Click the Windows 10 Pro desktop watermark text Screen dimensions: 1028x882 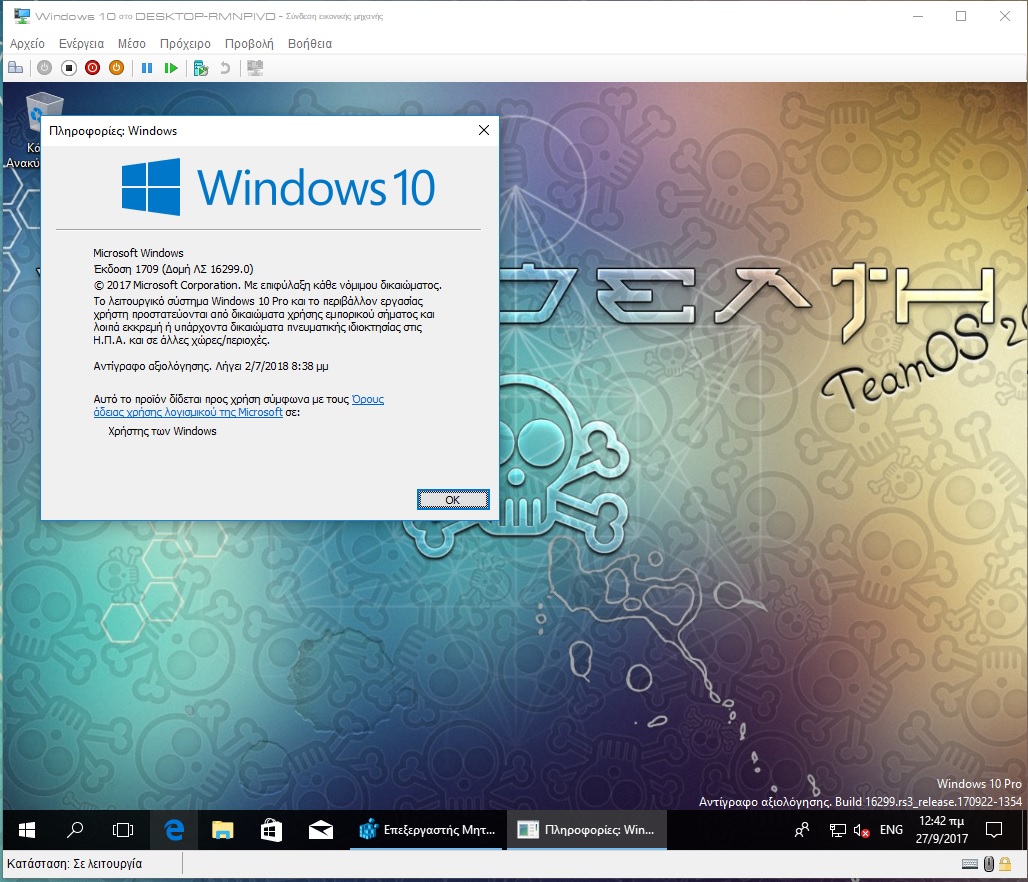[x=979, y=784]
